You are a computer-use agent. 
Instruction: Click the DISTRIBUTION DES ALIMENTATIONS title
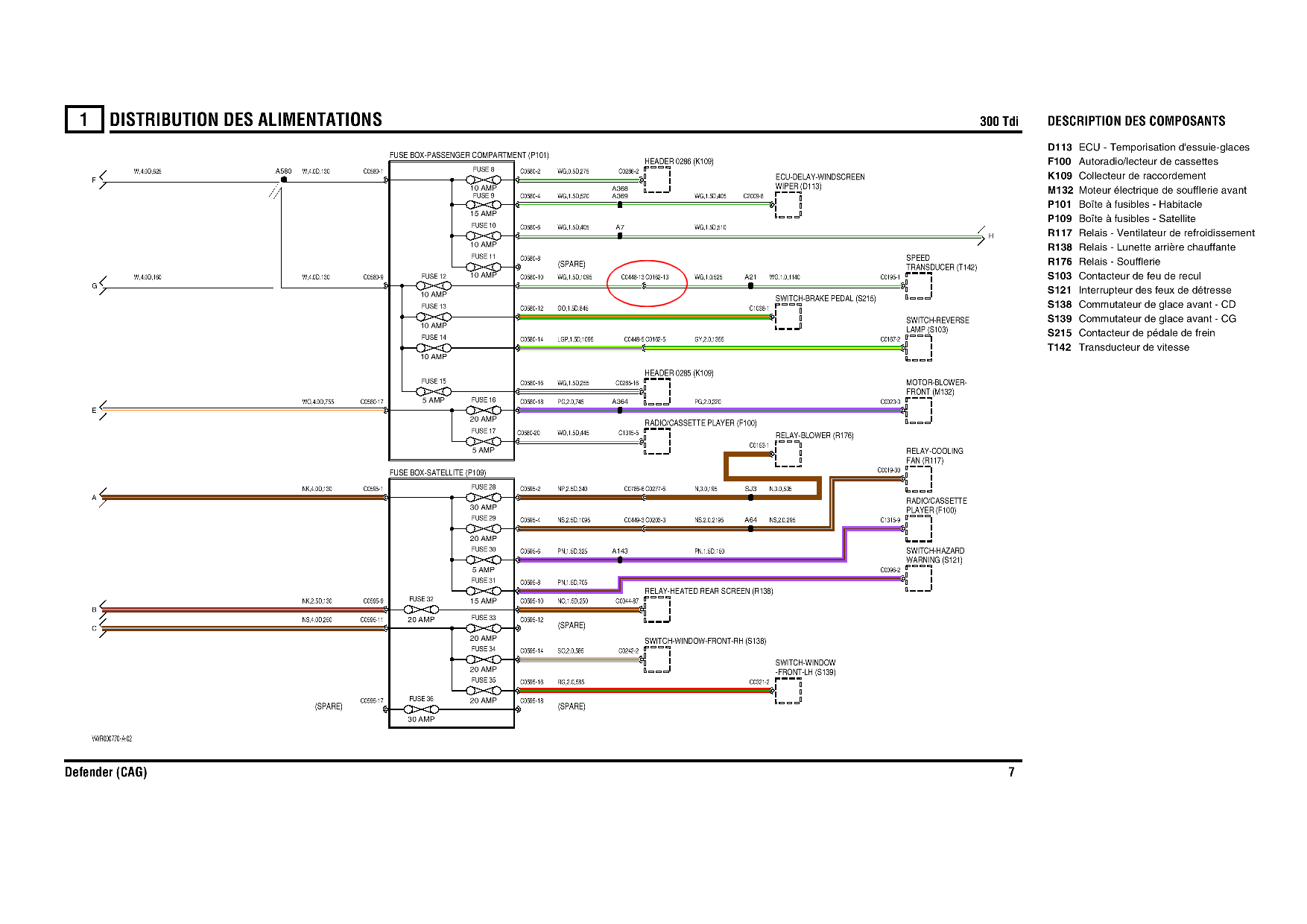pyautogui.click(x=245, y=120)
